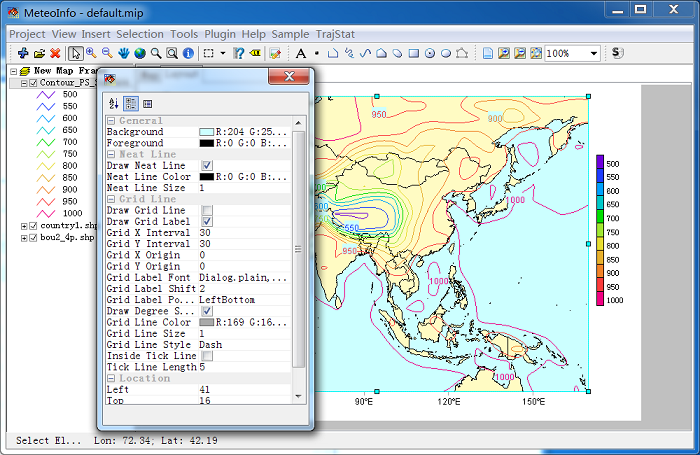This screenshot has height=455, width=700.
Task: Open the 100% zoom dropdown
Action: [594, 53]
